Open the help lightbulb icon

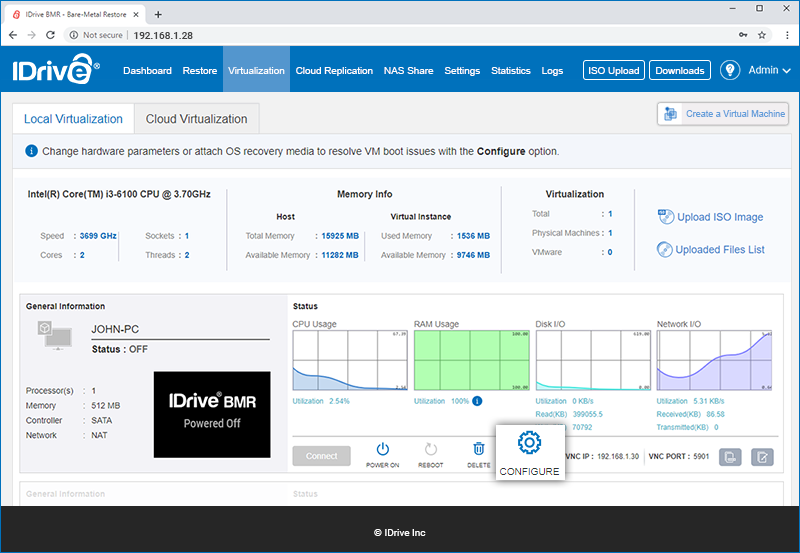[730, 70]
